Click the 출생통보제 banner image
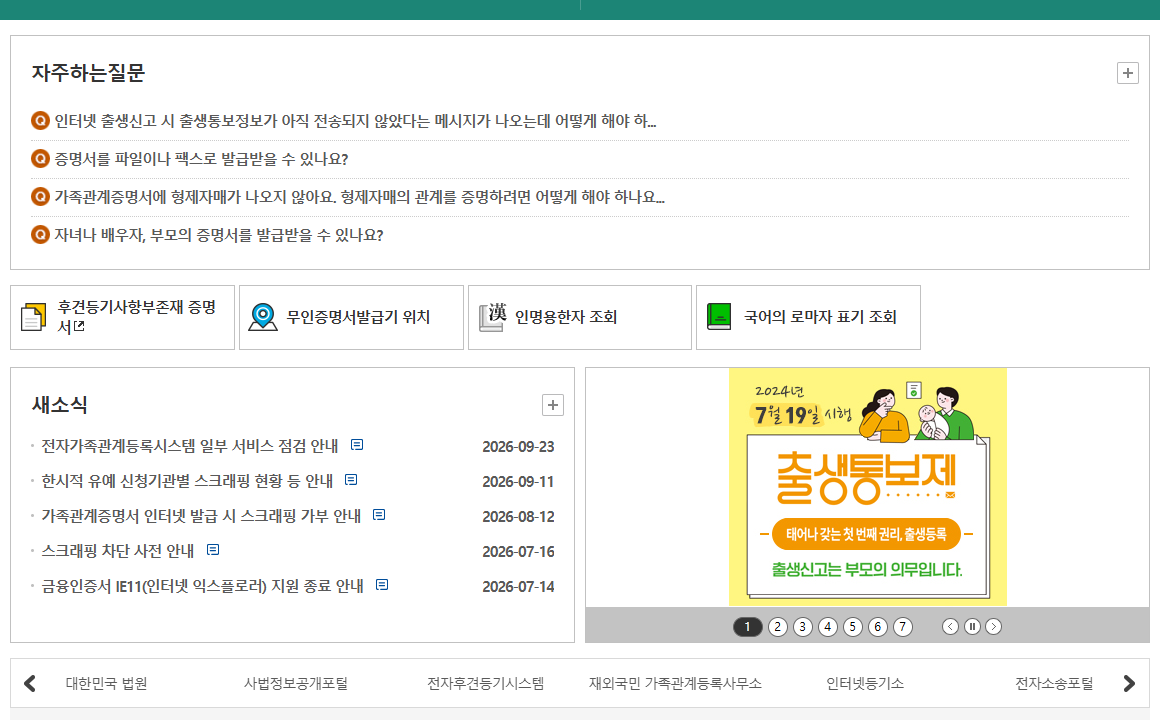This screenshot has width=1160, height=720. click(868, 487)
